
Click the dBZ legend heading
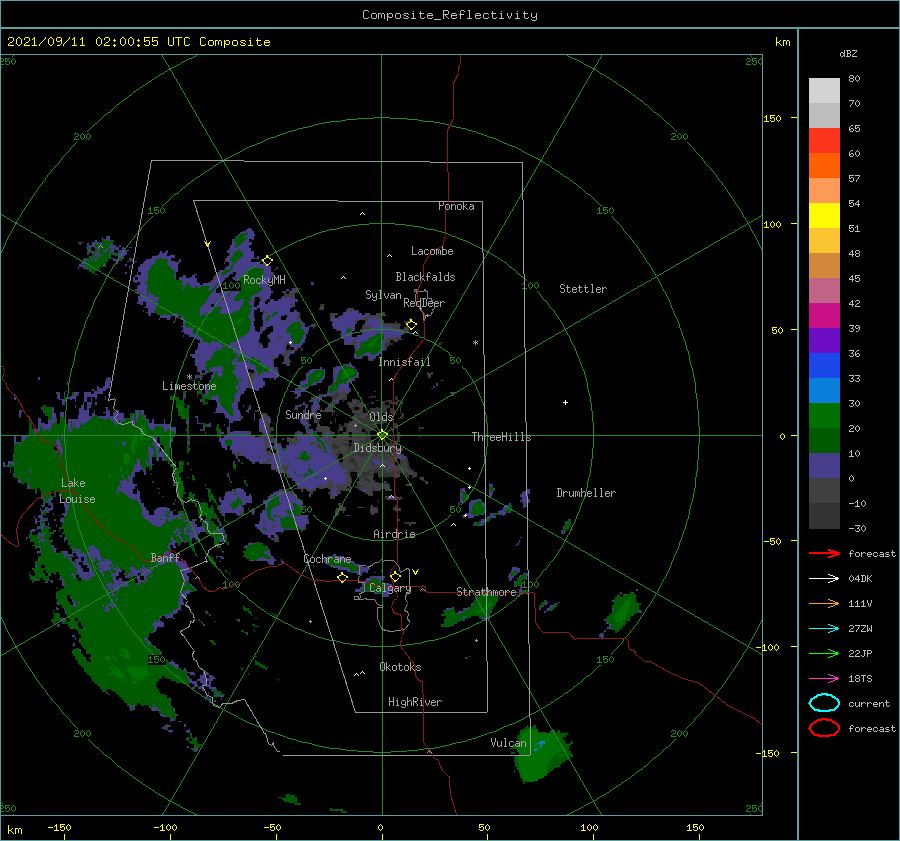(x=848, y=53)
